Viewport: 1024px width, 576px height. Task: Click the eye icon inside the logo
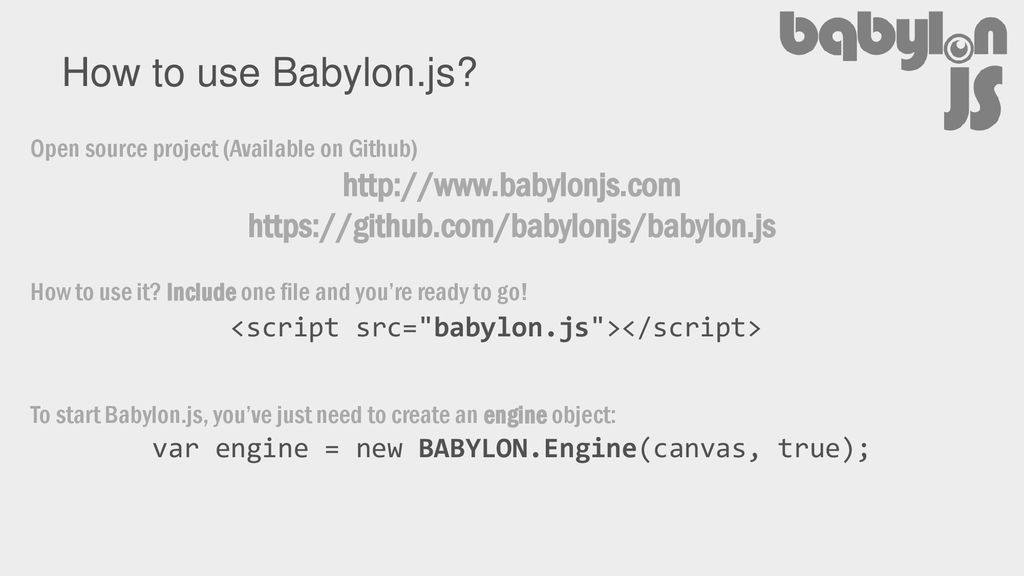pyautogui.click(x=959, y=48)
